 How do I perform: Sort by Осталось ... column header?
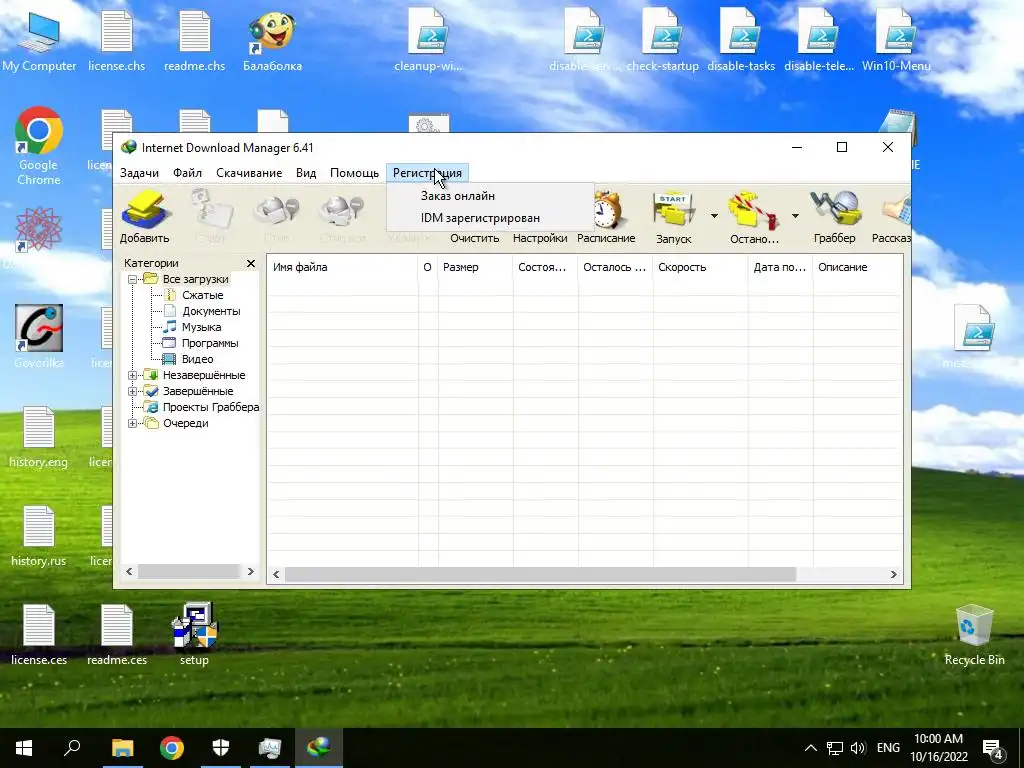[615, 267]
